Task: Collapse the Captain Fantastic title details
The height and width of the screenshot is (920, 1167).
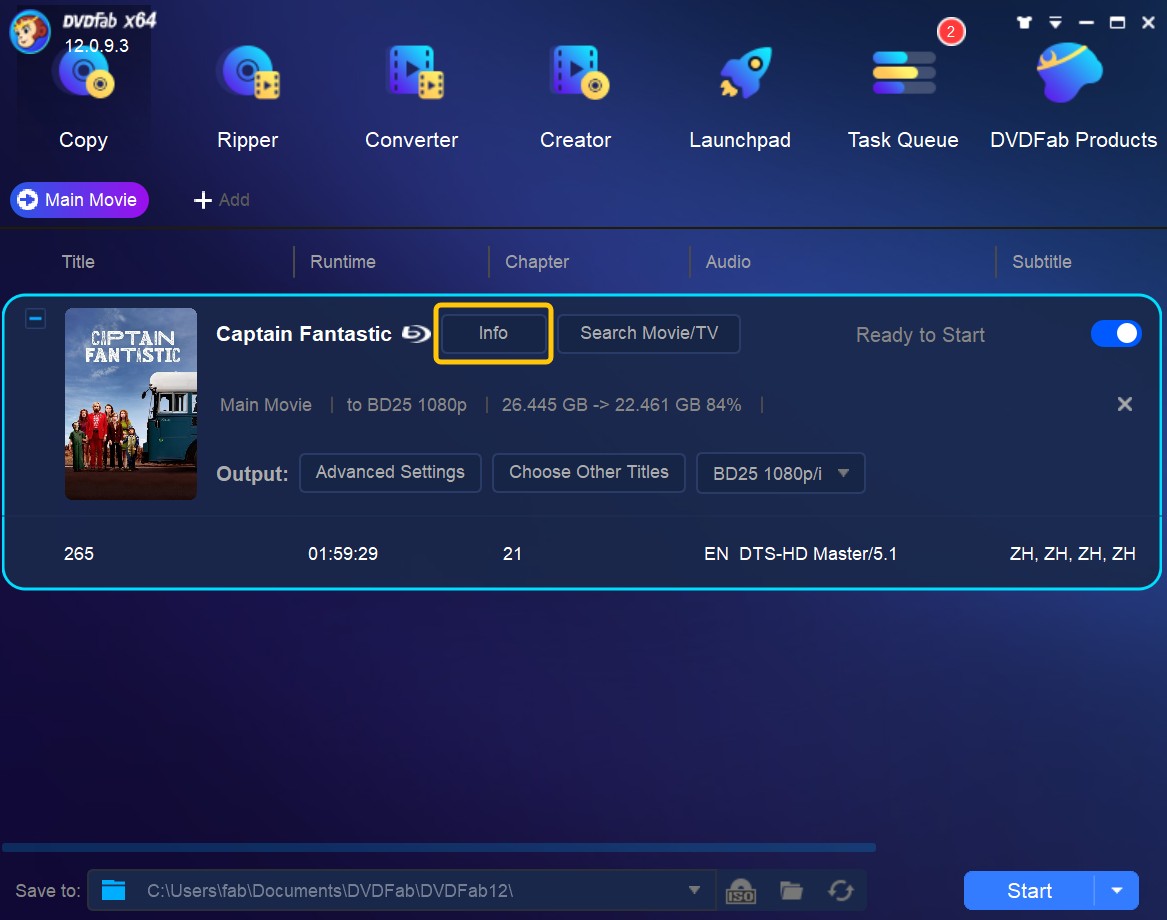Action: tap(35, 318)
